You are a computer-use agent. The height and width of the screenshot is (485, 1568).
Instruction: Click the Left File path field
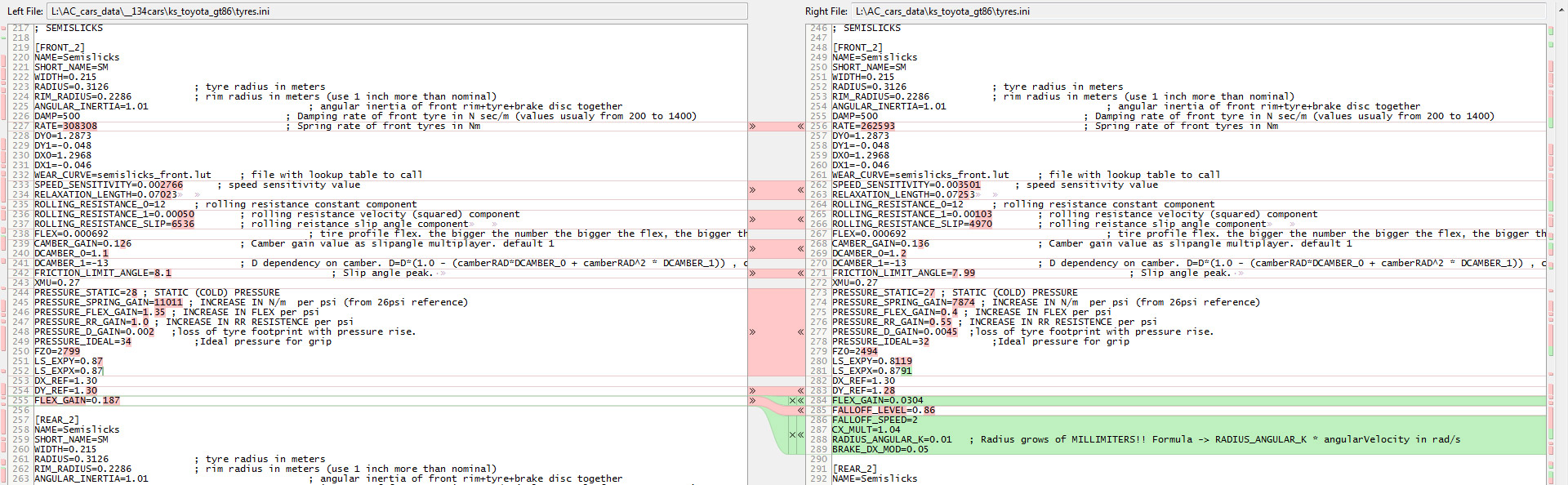[x=397, y=11]
